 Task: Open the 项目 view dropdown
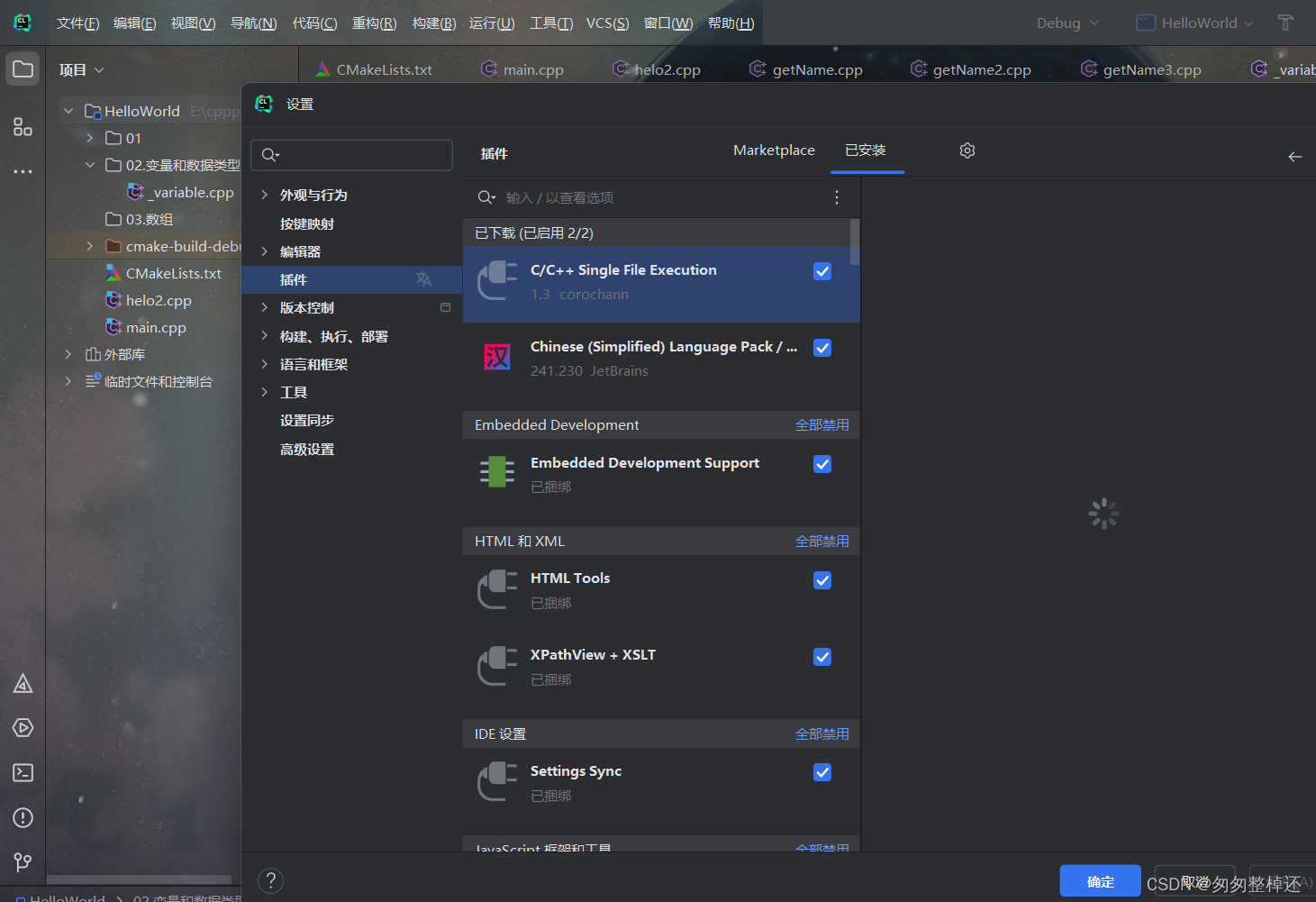(82, 69)
